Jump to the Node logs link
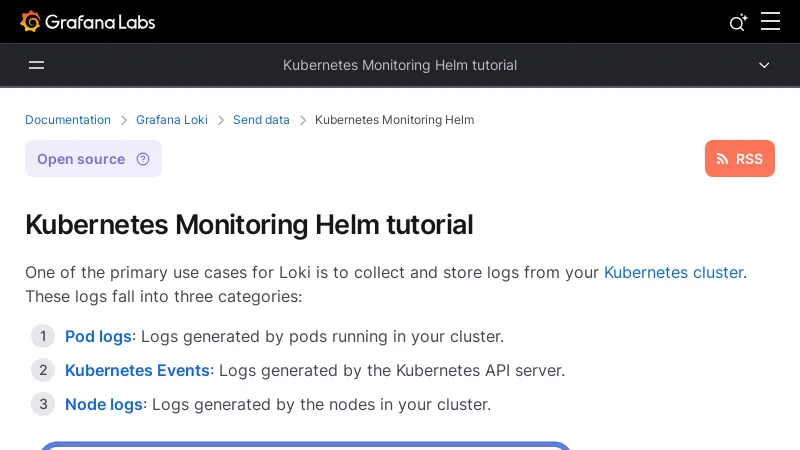Image resolution: width=800 pixels, height=450 pixels. click(x=104, y=404)
